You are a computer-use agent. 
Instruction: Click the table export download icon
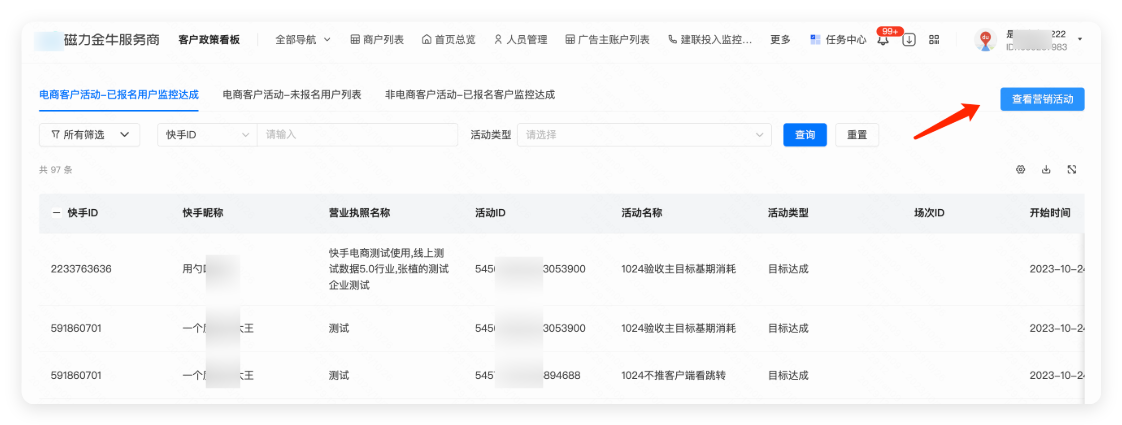click(1046, 170)
